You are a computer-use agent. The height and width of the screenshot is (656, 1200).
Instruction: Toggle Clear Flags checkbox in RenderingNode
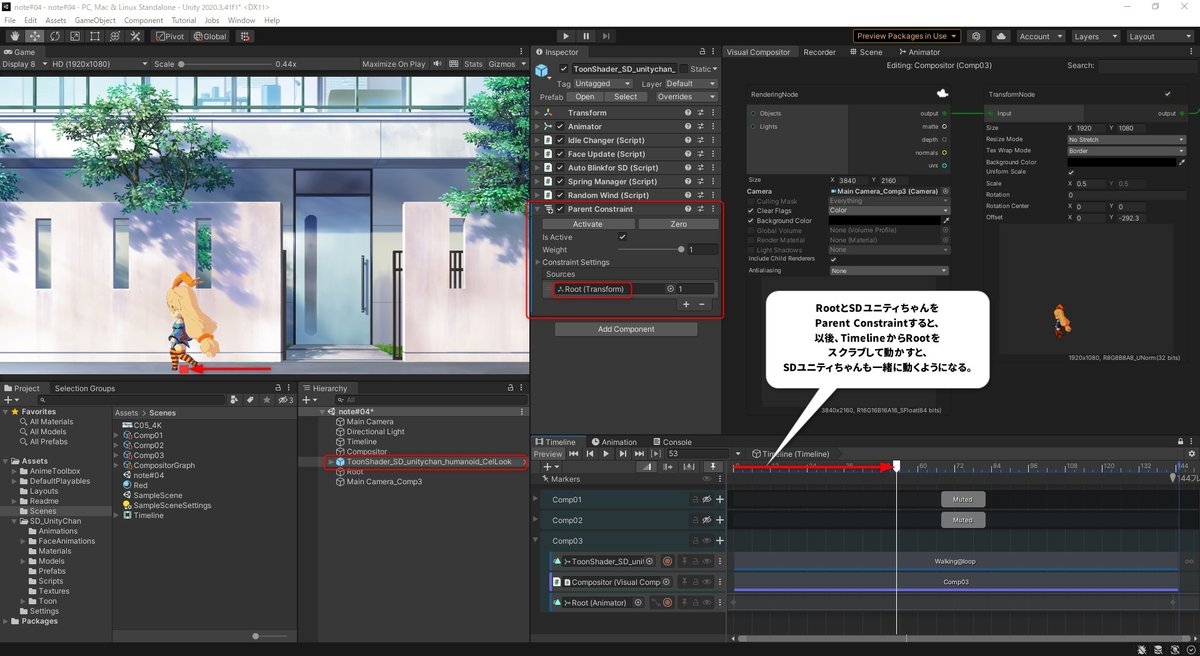[752, 211]
